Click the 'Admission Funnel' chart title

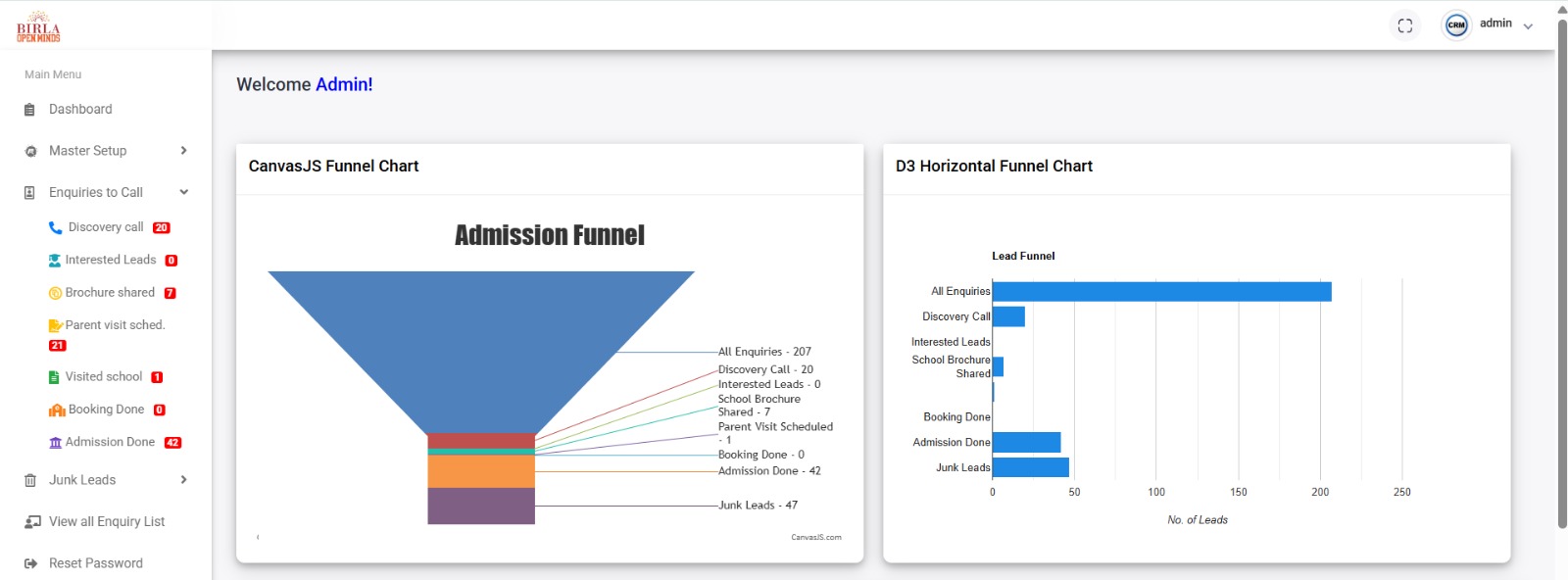point(550,235)
